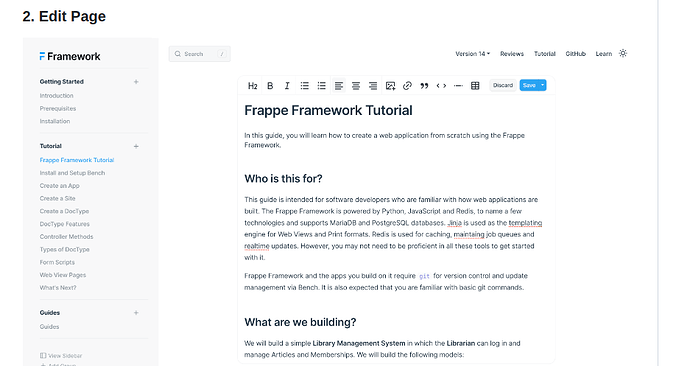The image size is (690, 366).
Task: Click plus icon next to Getting Started
Action: pyautogui.click(x=136, y=82)
